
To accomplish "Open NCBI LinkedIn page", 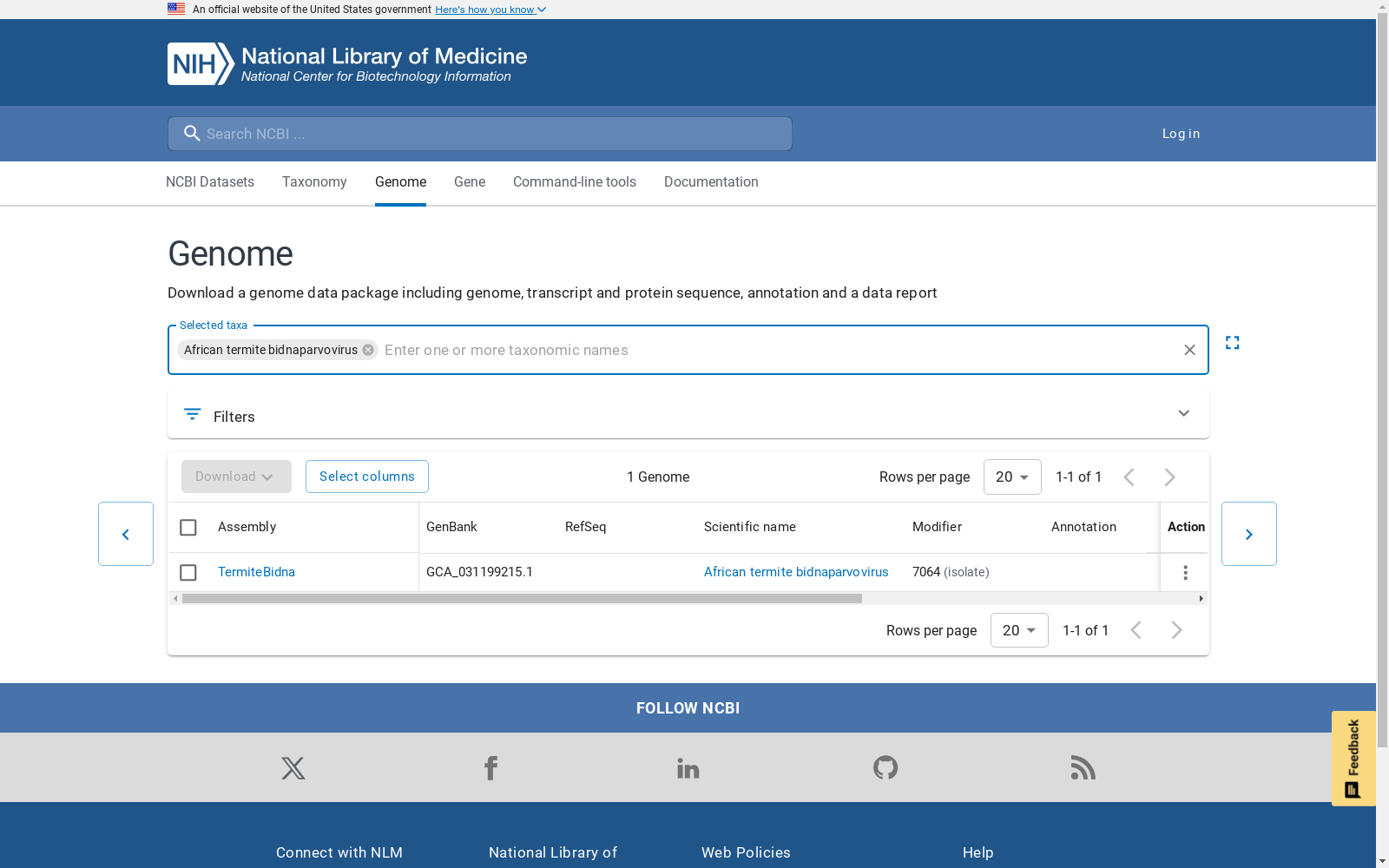I will pos(688,768).
